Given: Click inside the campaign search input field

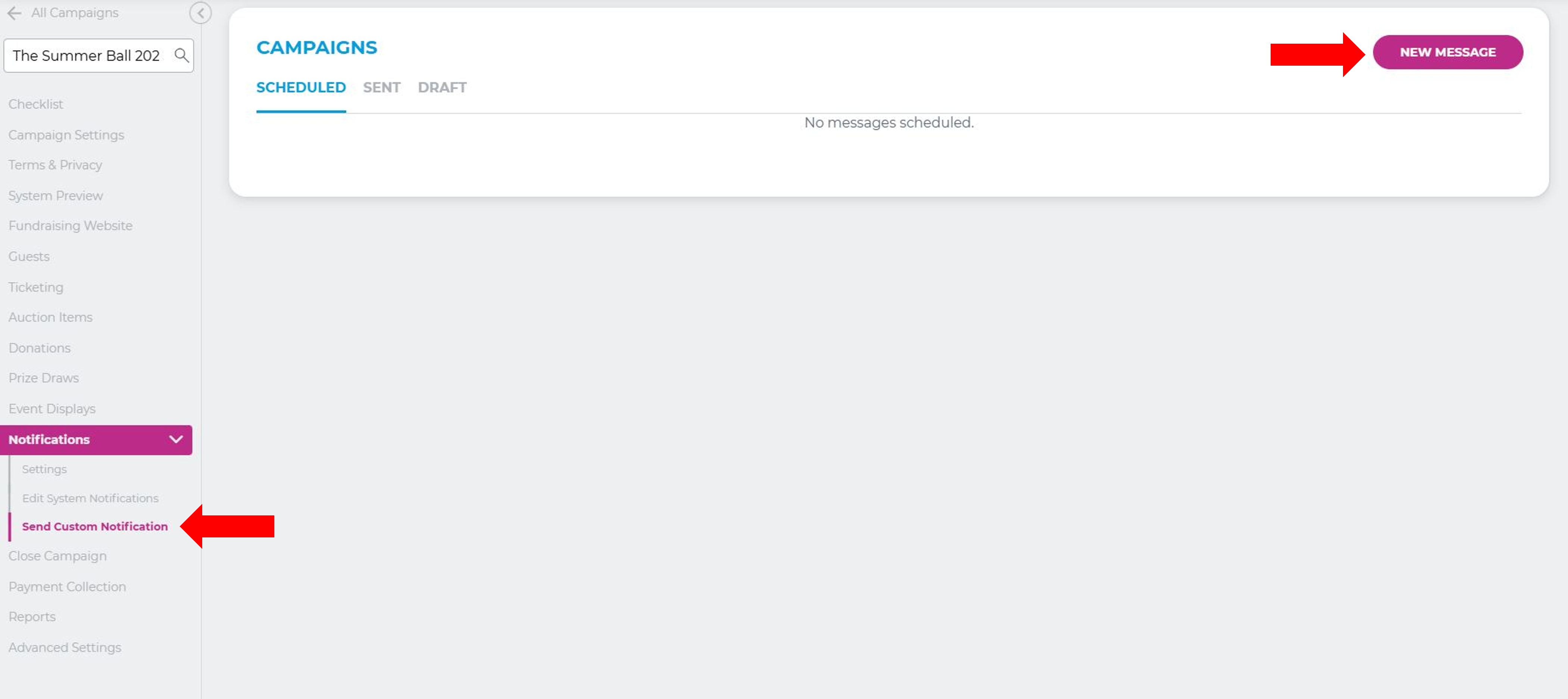Looking at the screenshot, I should 85,55.
